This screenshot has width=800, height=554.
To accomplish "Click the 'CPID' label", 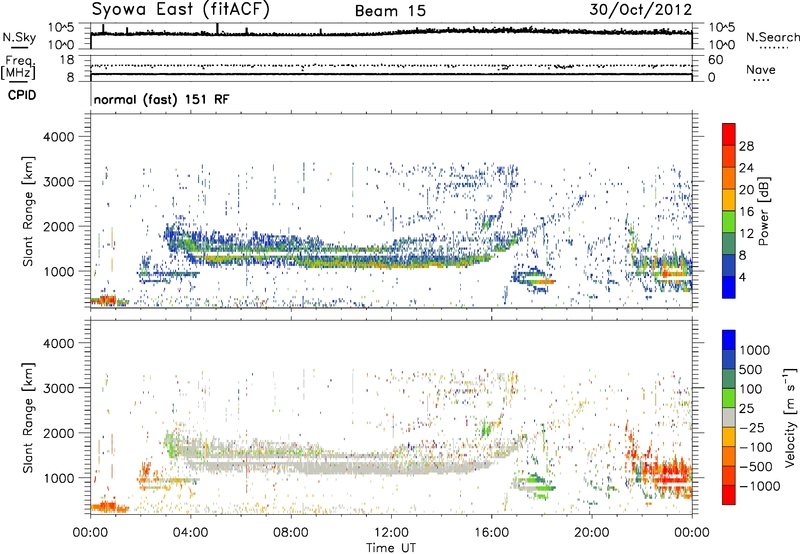I will (22, 95).
